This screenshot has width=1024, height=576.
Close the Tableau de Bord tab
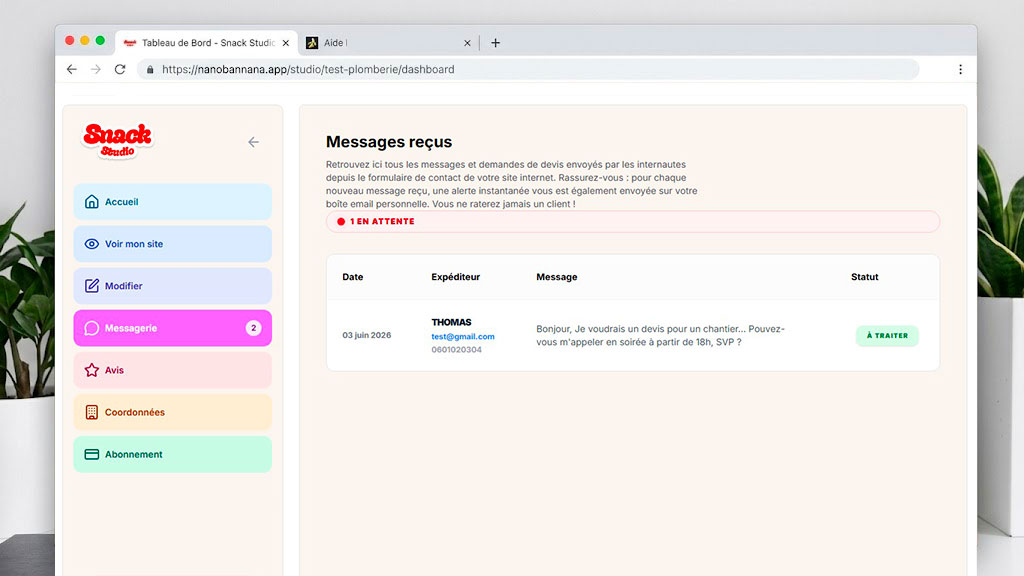click(x=285, y=43)
